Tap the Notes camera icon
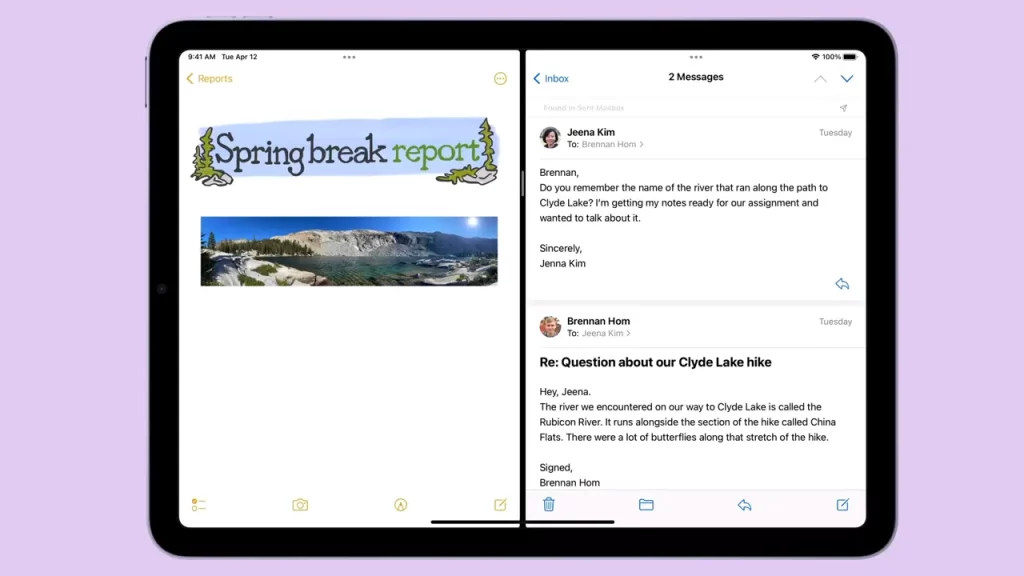The height and width of the screenshot is (576, 1024). pos(300,505)
